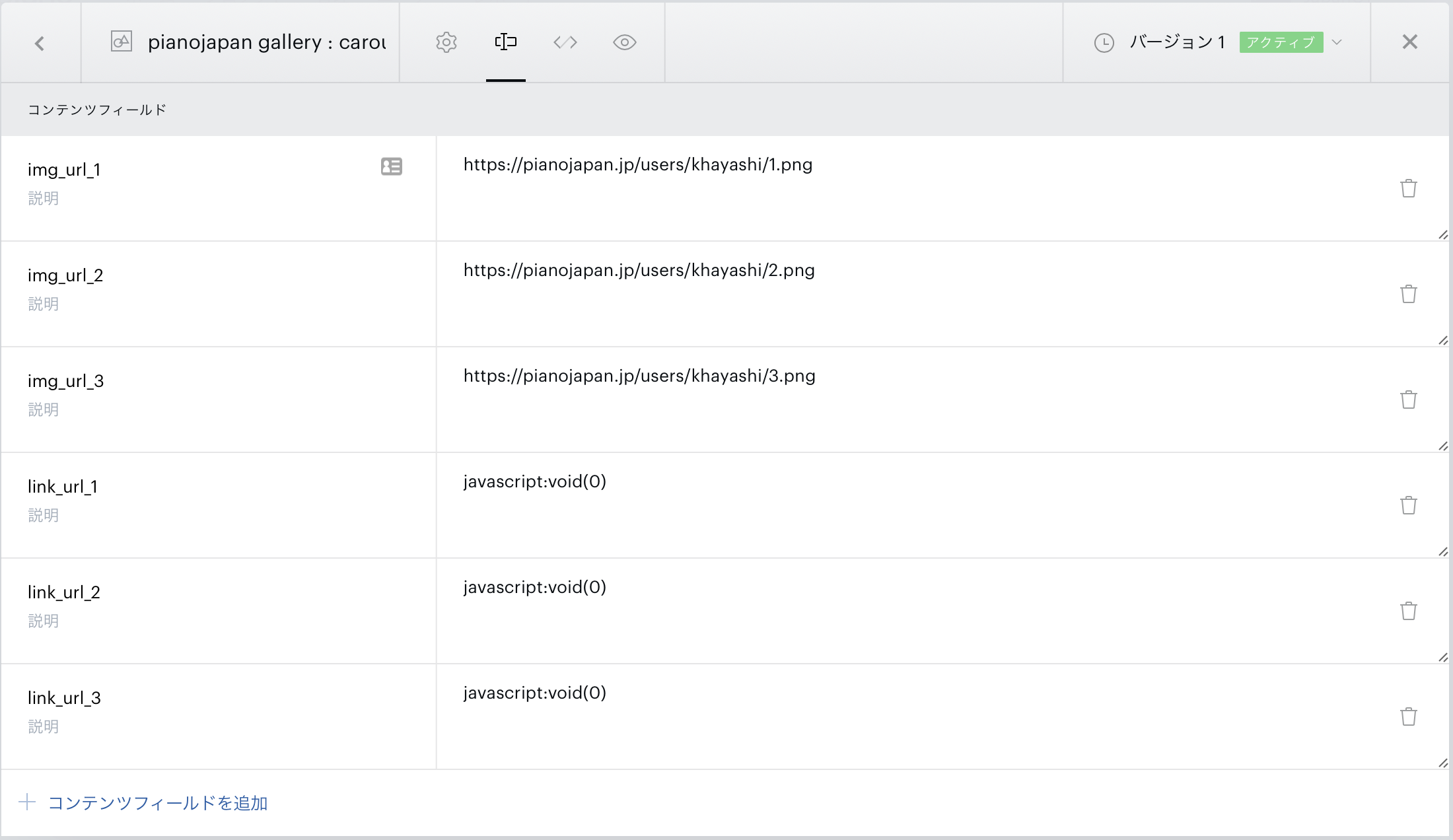Open version history clock icon

(1104, 43)
